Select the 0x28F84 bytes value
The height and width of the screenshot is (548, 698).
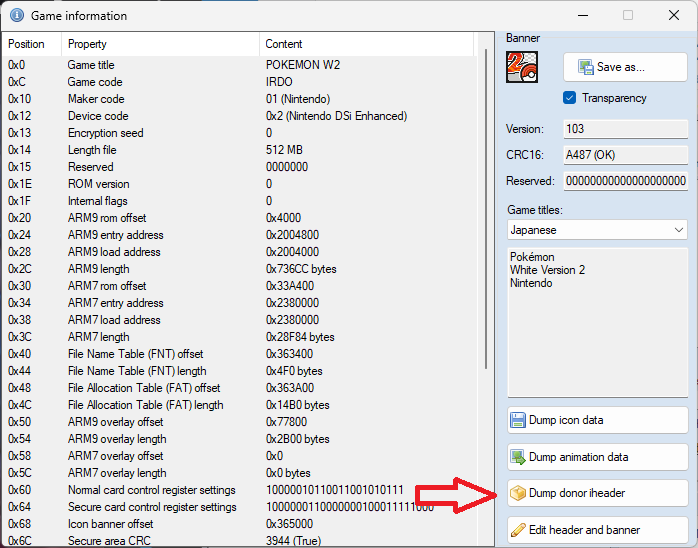pos(300,337)
